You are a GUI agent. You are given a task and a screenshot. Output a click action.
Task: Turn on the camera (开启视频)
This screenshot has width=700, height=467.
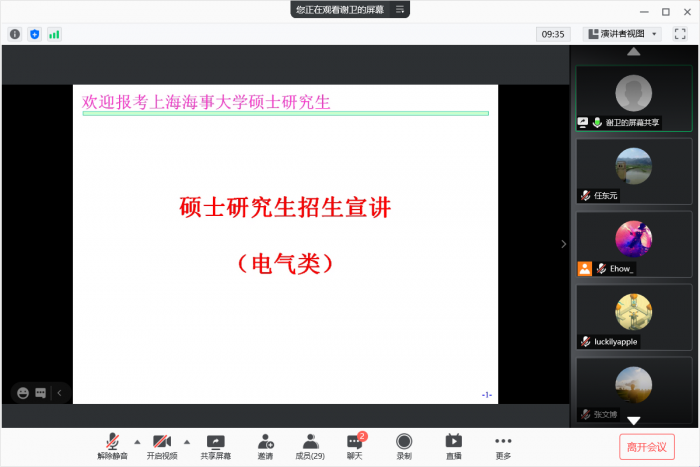[x=162, y=446]
